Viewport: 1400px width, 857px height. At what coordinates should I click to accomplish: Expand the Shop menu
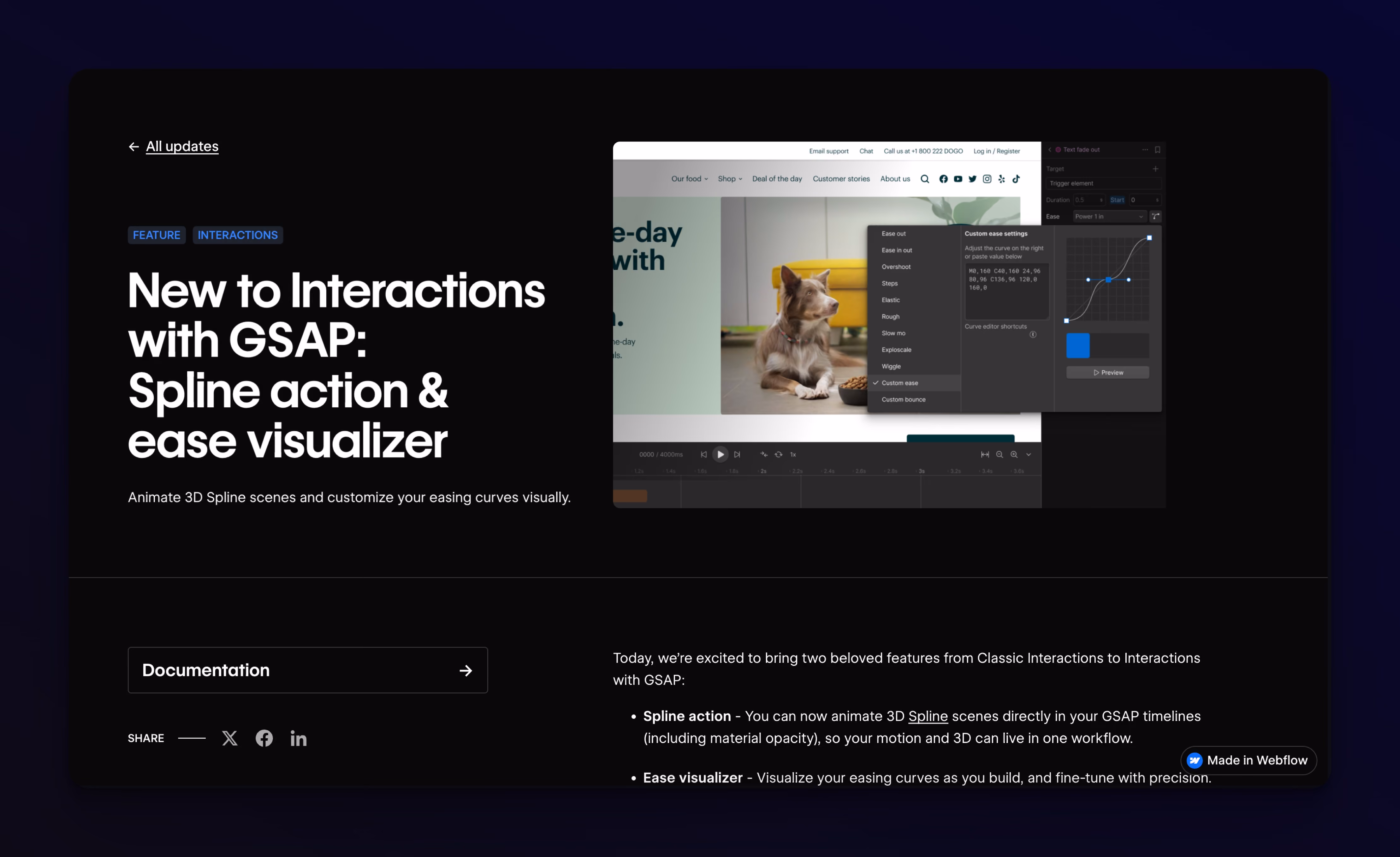coord(730,179)
